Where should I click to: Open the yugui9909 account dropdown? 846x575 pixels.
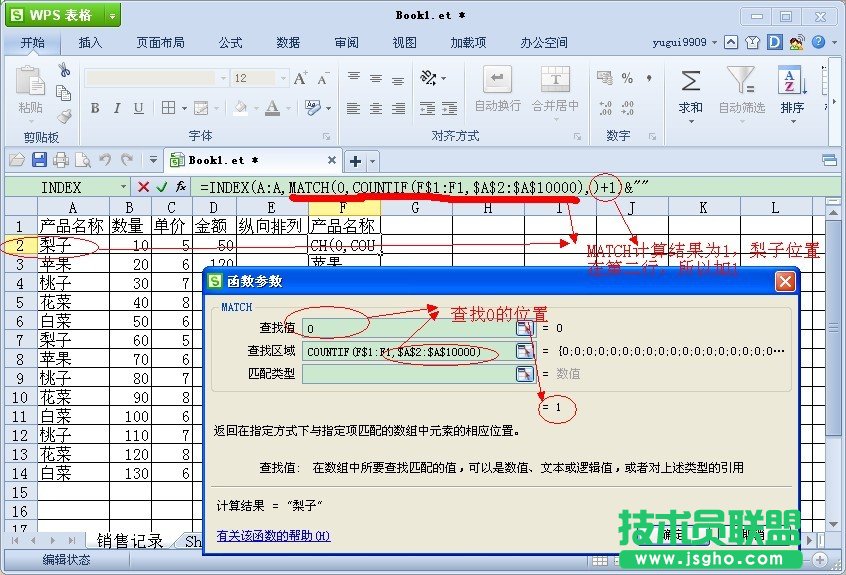tap(714, 42)
